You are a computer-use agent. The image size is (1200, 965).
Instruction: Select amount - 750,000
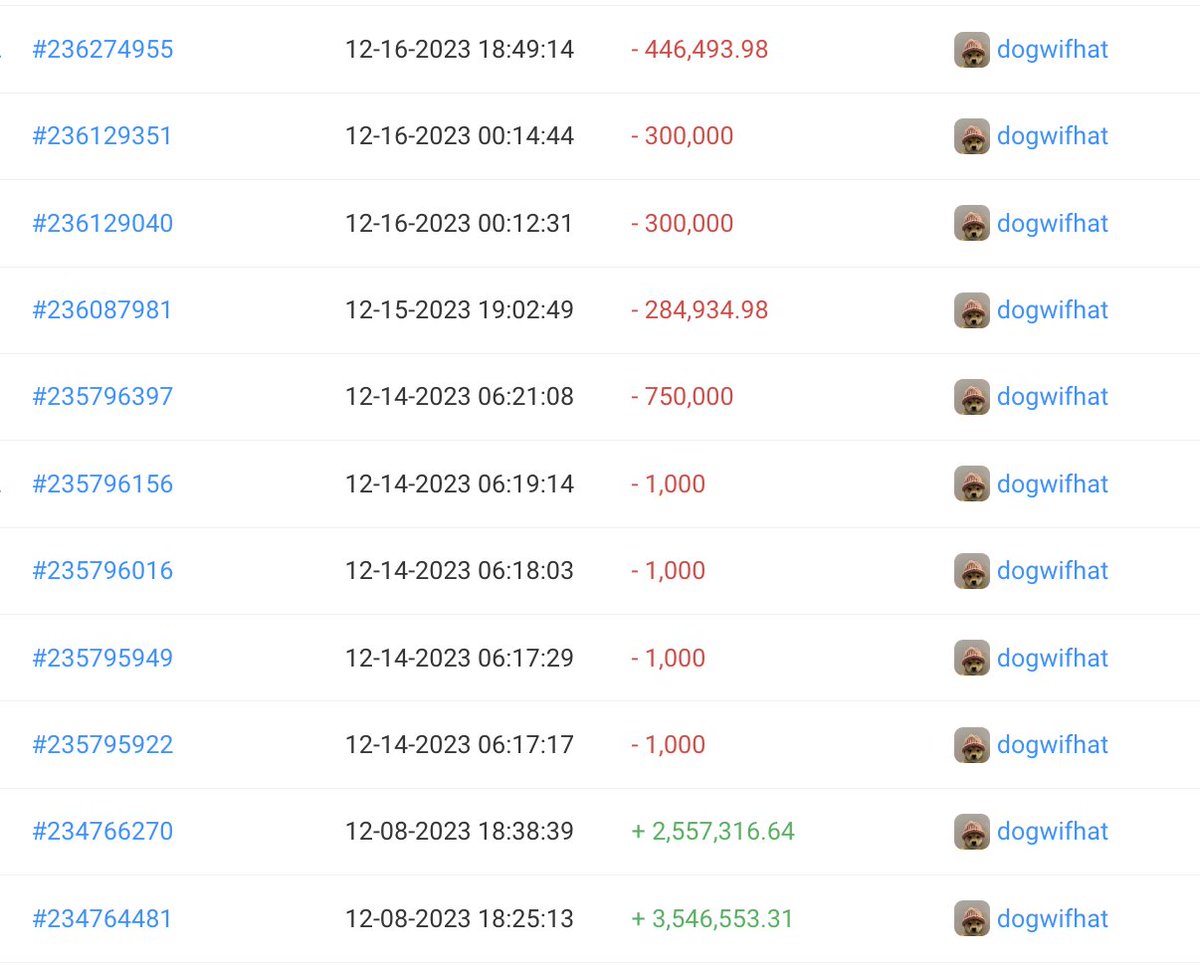(682, 397)
